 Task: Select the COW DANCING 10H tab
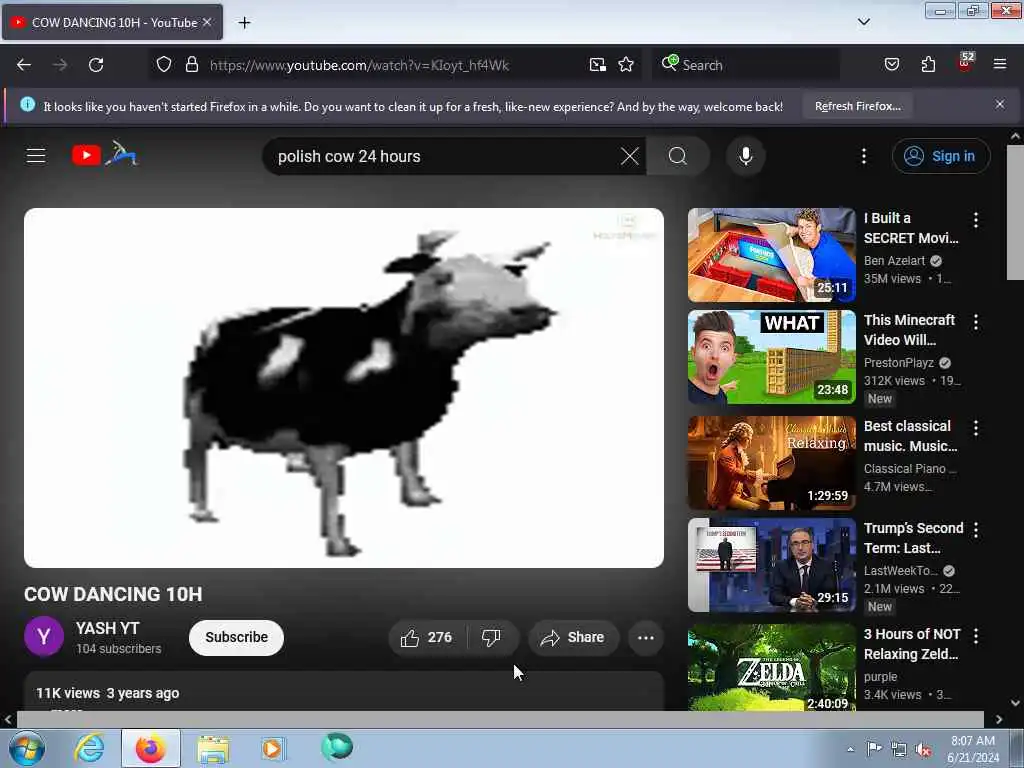coord(112,22)
